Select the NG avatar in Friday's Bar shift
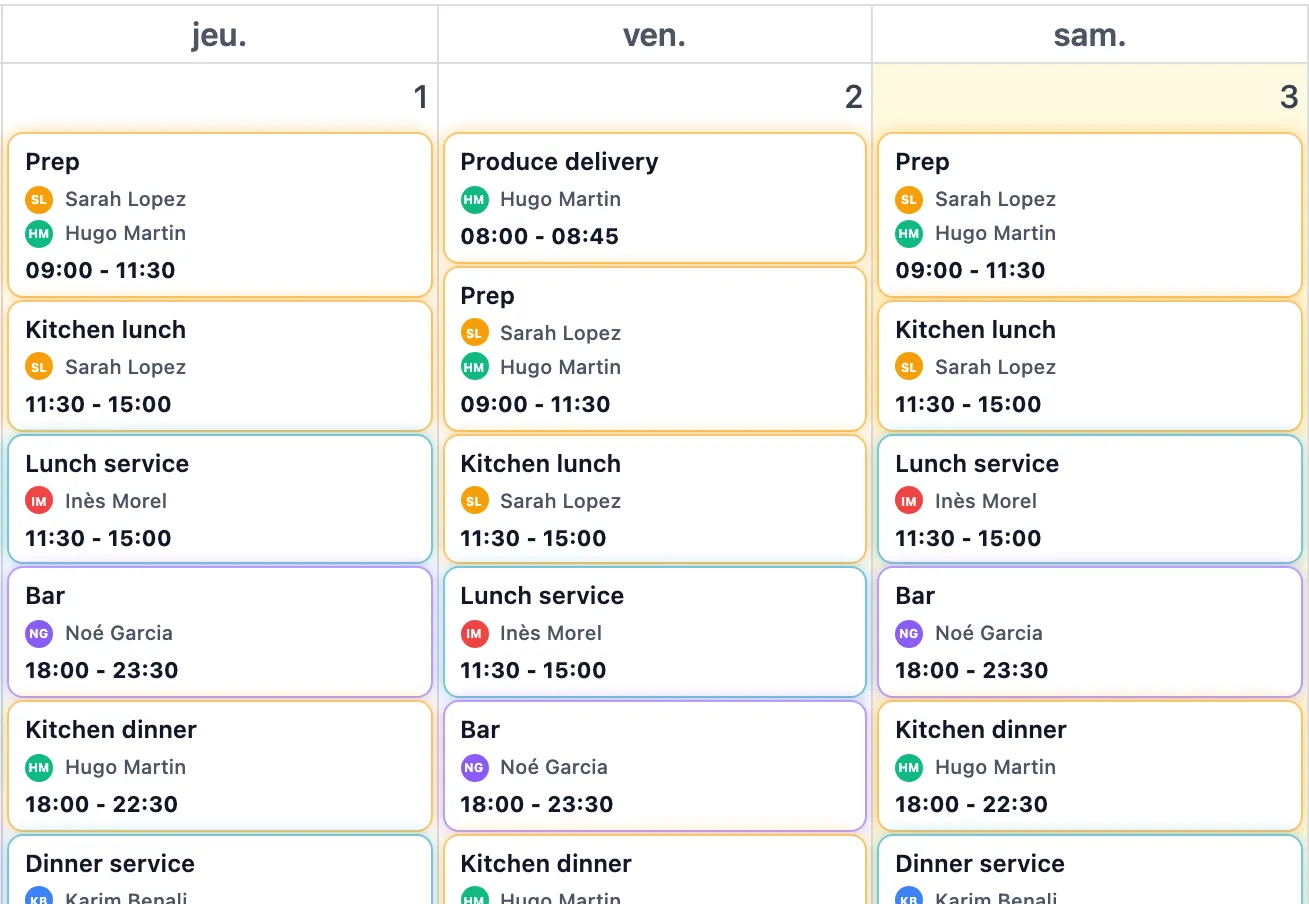The width and height of the screenshot is (1309, 904). pyautogui.click(x=474, y=767)
